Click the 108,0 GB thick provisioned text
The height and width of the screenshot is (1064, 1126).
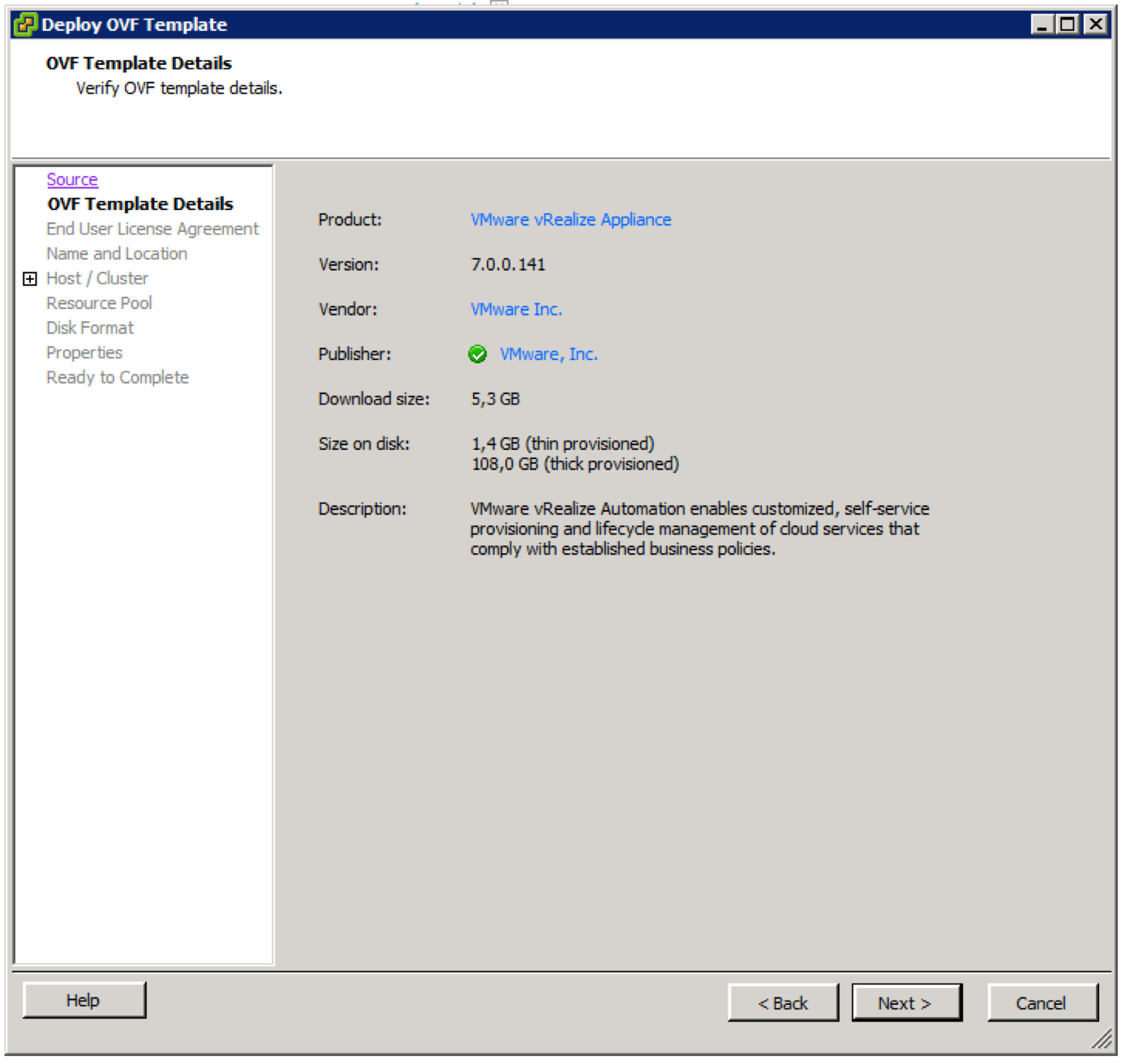click(x=575, y=465)
